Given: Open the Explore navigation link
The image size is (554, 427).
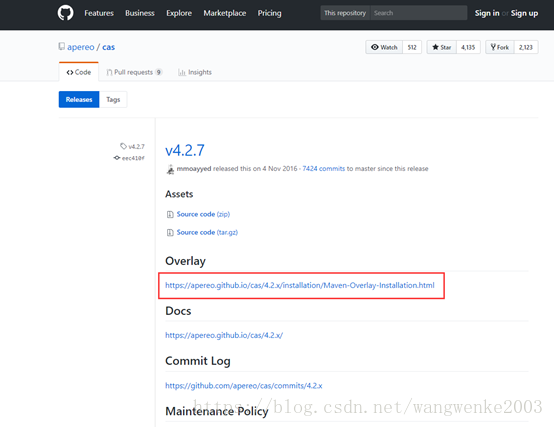Looking at the screenshot, I should (x=179, y=13).
